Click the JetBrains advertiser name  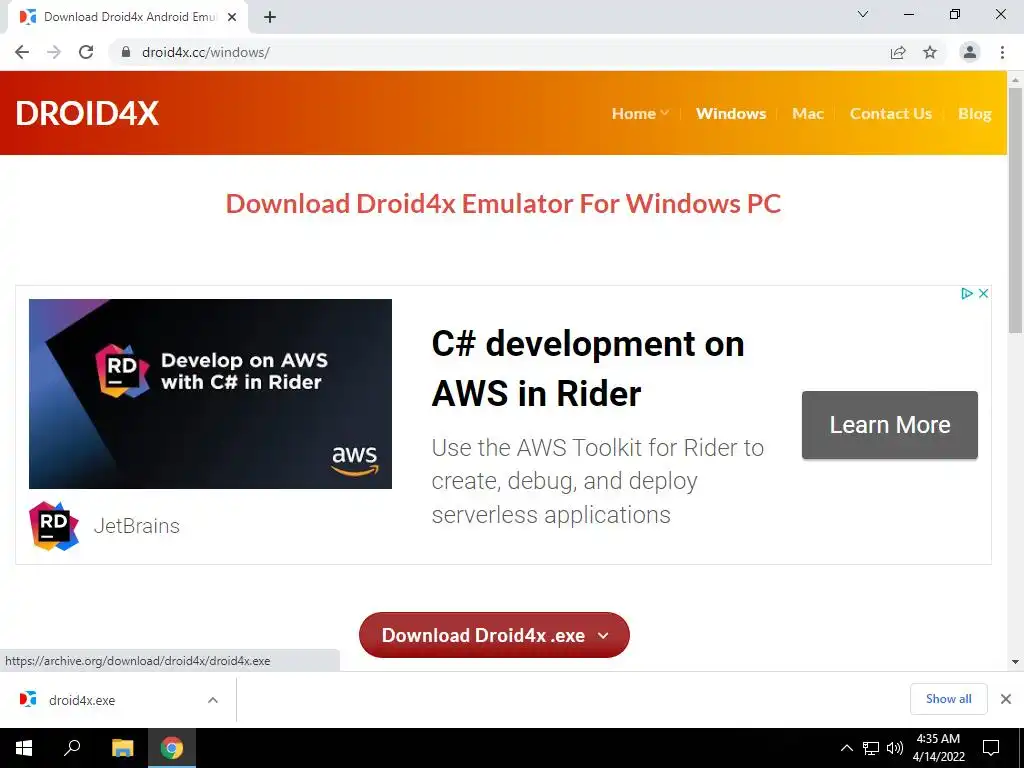click(136, 526)
